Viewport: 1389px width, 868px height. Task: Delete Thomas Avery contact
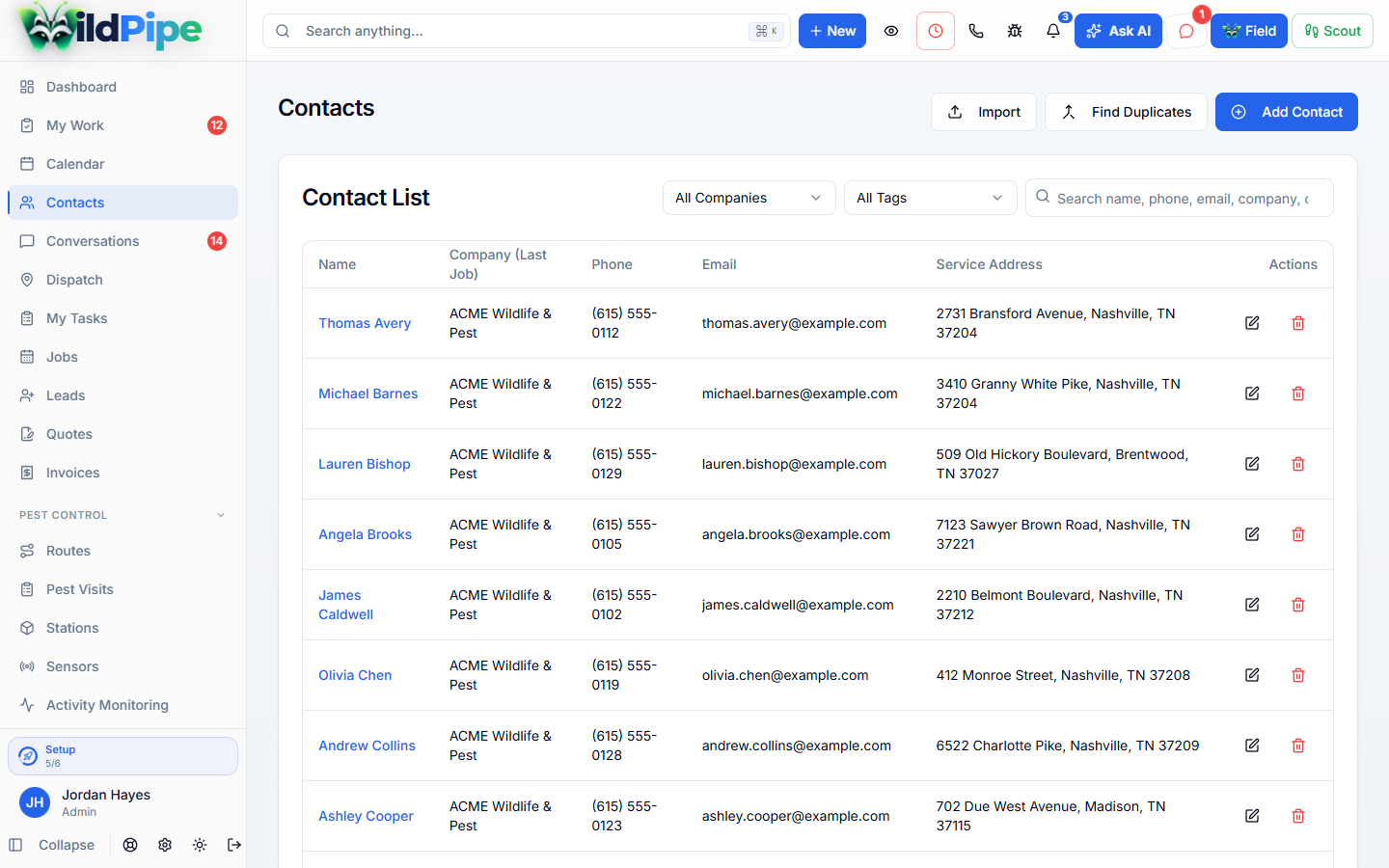coord(1298,323)
